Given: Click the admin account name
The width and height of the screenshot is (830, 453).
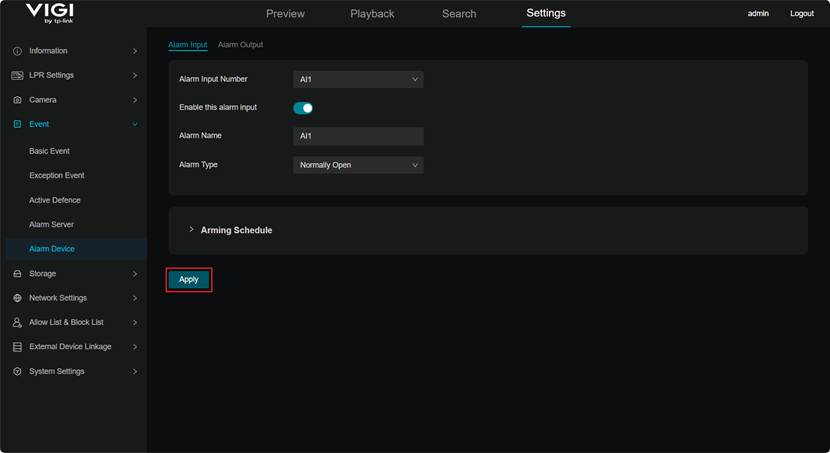Looking at the screenshot, I should pyautogui.click(x=758, y=14).
